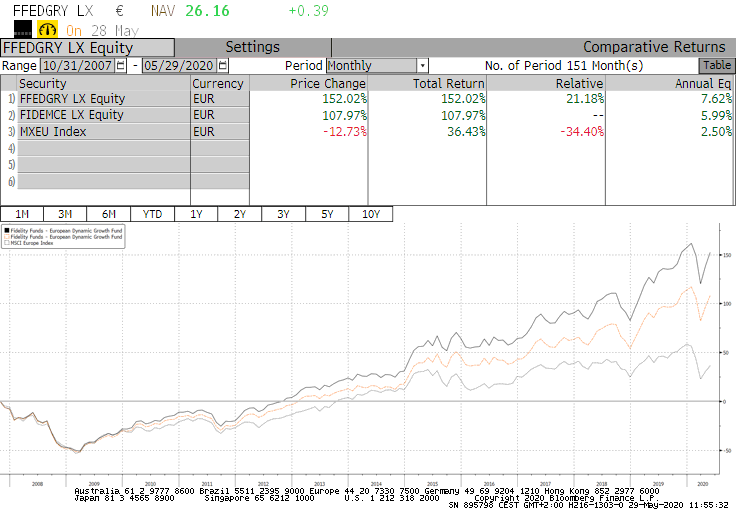Select the 2Y range tab
The image size is (736, 530).
tap(240, 214)
